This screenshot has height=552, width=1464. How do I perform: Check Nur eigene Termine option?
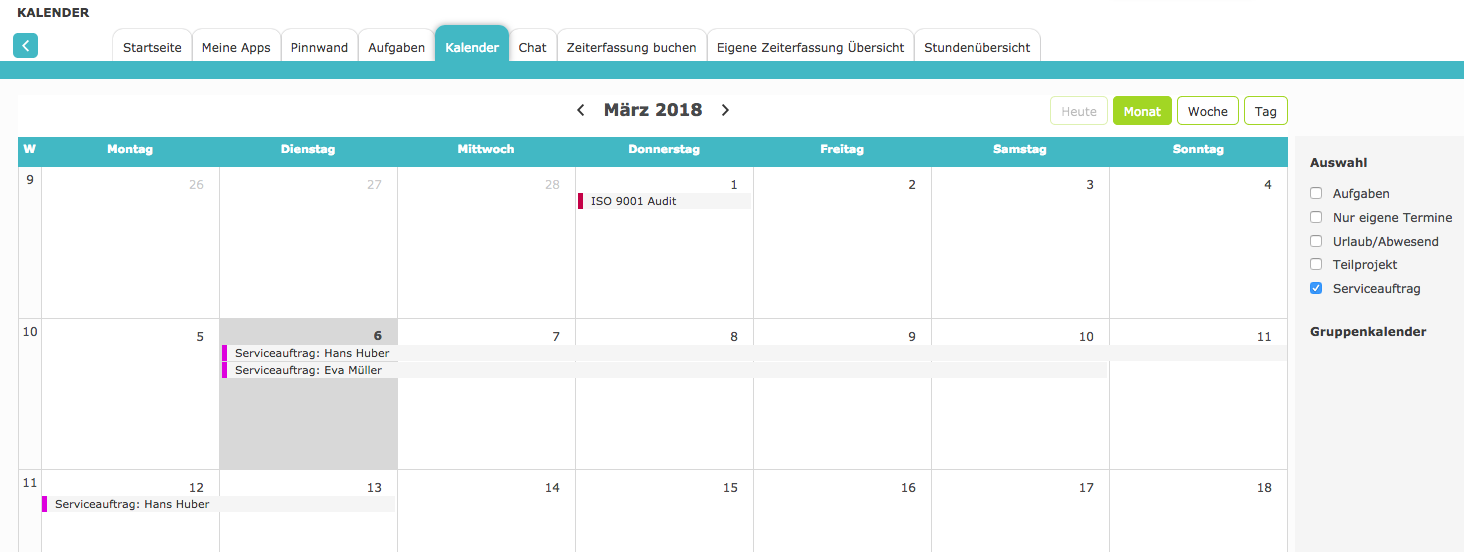[x=1317, y=217]
